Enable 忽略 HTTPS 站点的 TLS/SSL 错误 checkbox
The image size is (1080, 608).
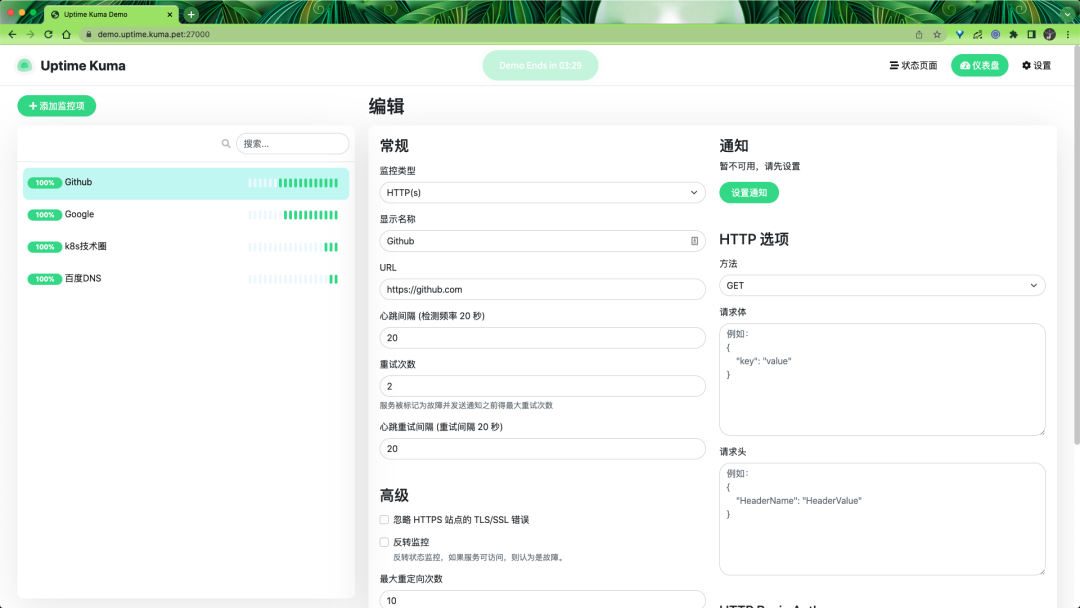pos(384,520)
